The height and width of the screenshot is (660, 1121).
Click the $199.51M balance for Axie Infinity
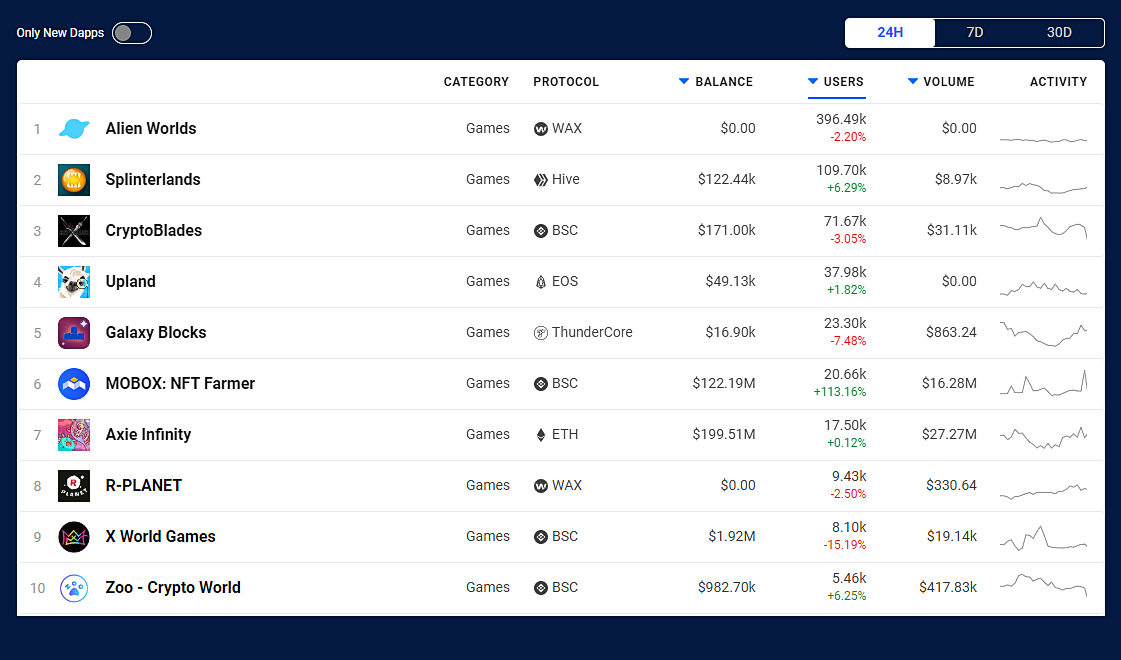click(724, 435)
